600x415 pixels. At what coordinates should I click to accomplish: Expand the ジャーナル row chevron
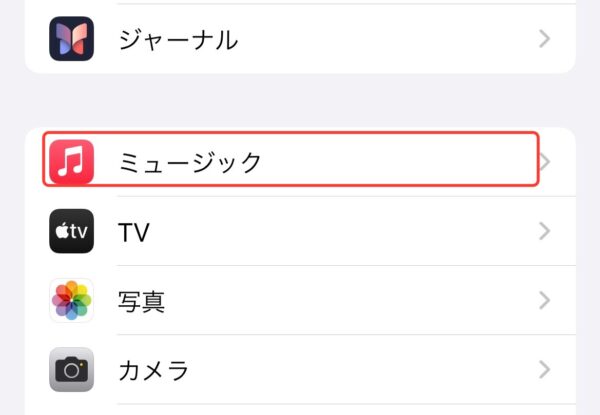545,39
